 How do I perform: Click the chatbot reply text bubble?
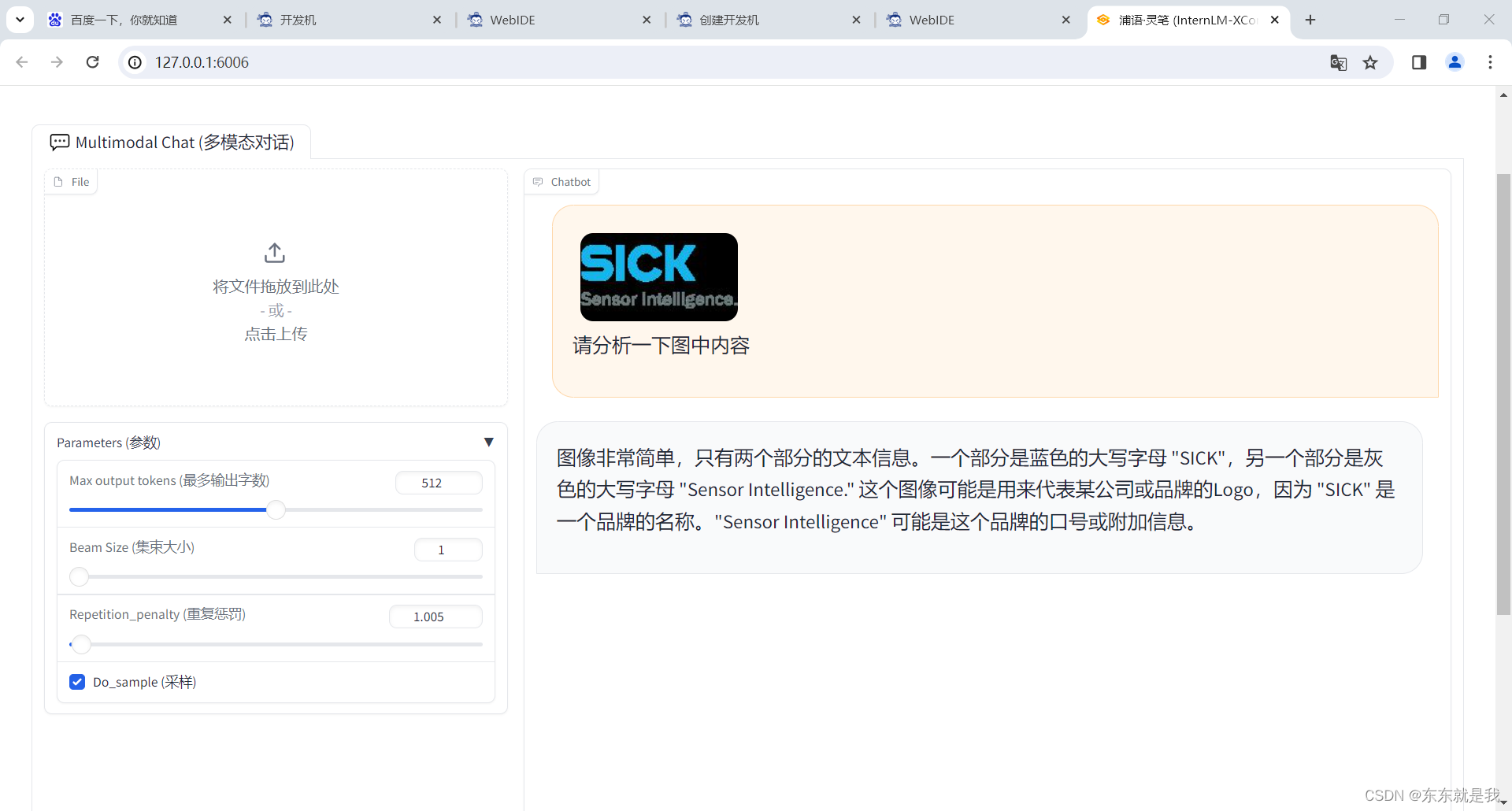click(x=979, y=498)
